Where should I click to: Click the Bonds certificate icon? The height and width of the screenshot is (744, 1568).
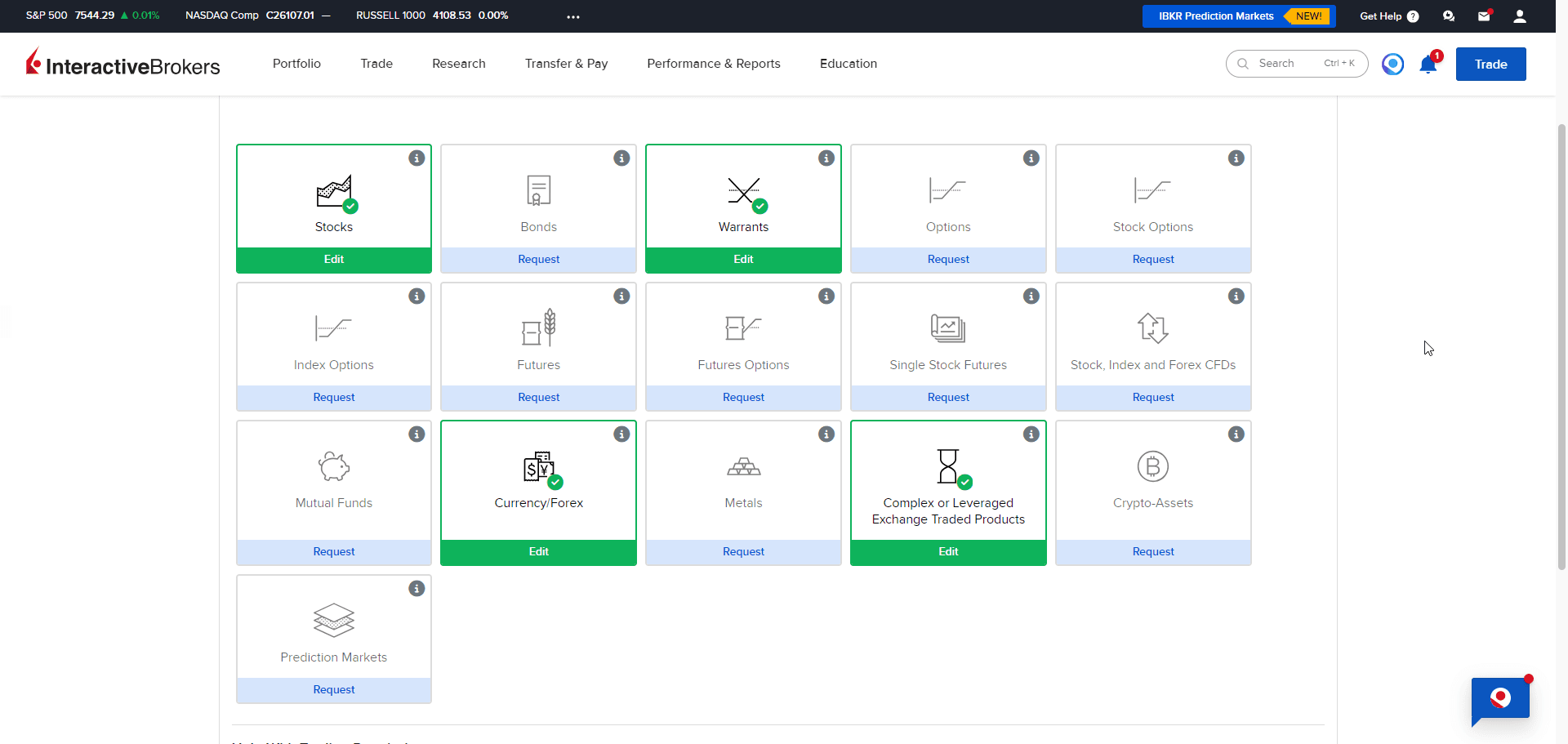point(539,190)
